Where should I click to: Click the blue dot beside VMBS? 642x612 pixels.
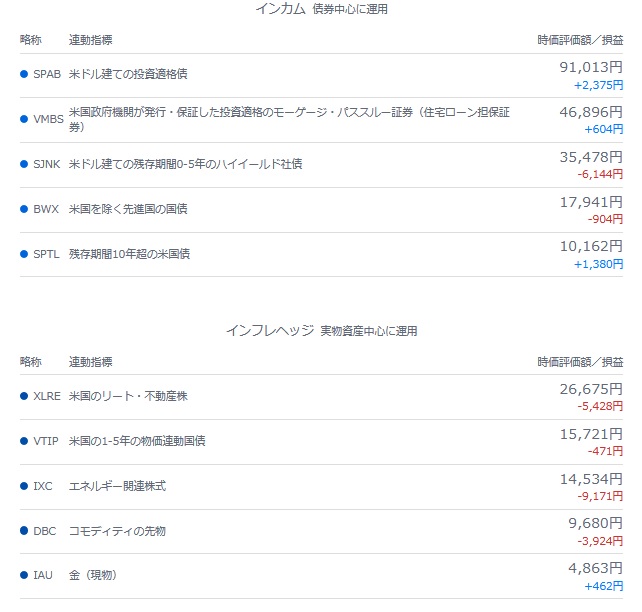tap(24, 119)
